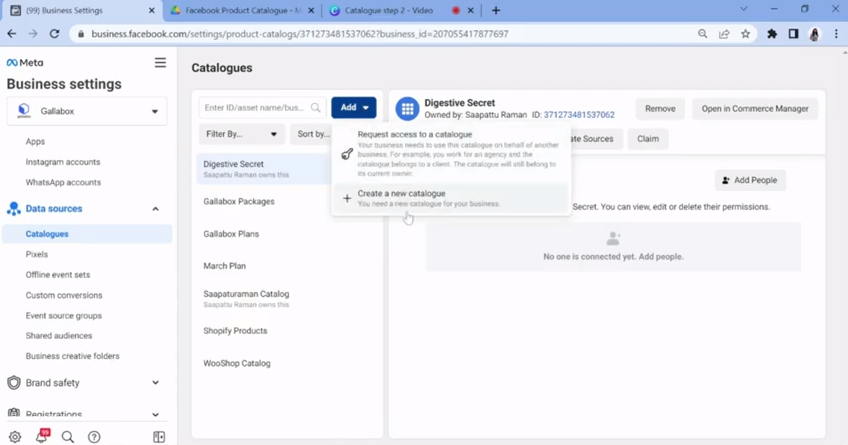Open Shared audiences in sidebar
The image size is (848, 445).
click(59, 336)
